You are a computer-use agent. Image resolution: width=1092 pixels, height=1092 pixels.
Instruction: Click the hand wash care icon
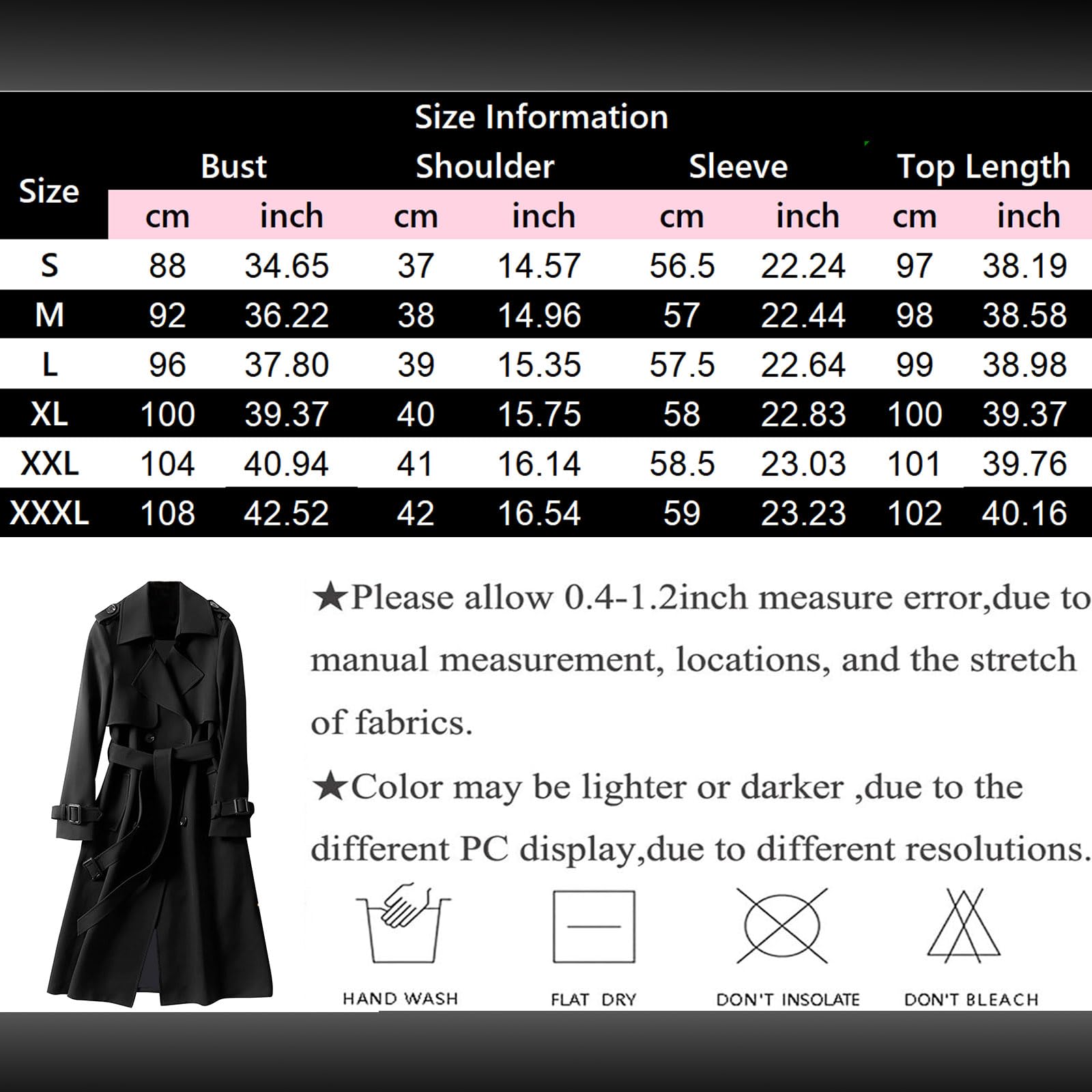(x=403, y=924)
